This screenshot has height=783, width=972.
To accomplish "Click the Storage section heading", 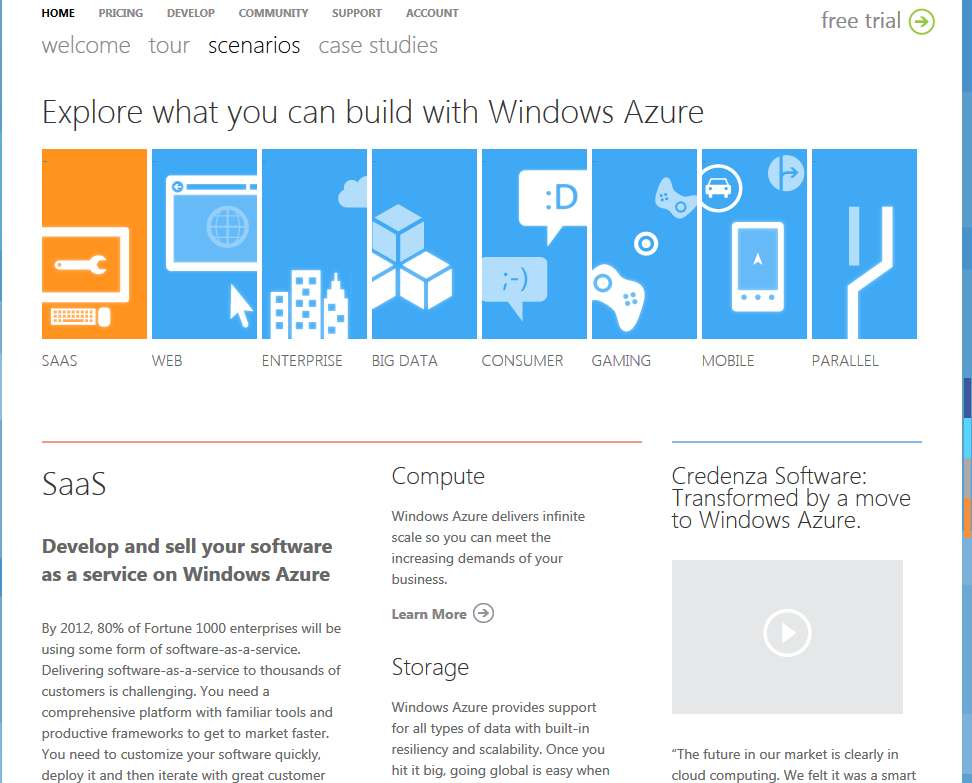I will pos(430,668).
